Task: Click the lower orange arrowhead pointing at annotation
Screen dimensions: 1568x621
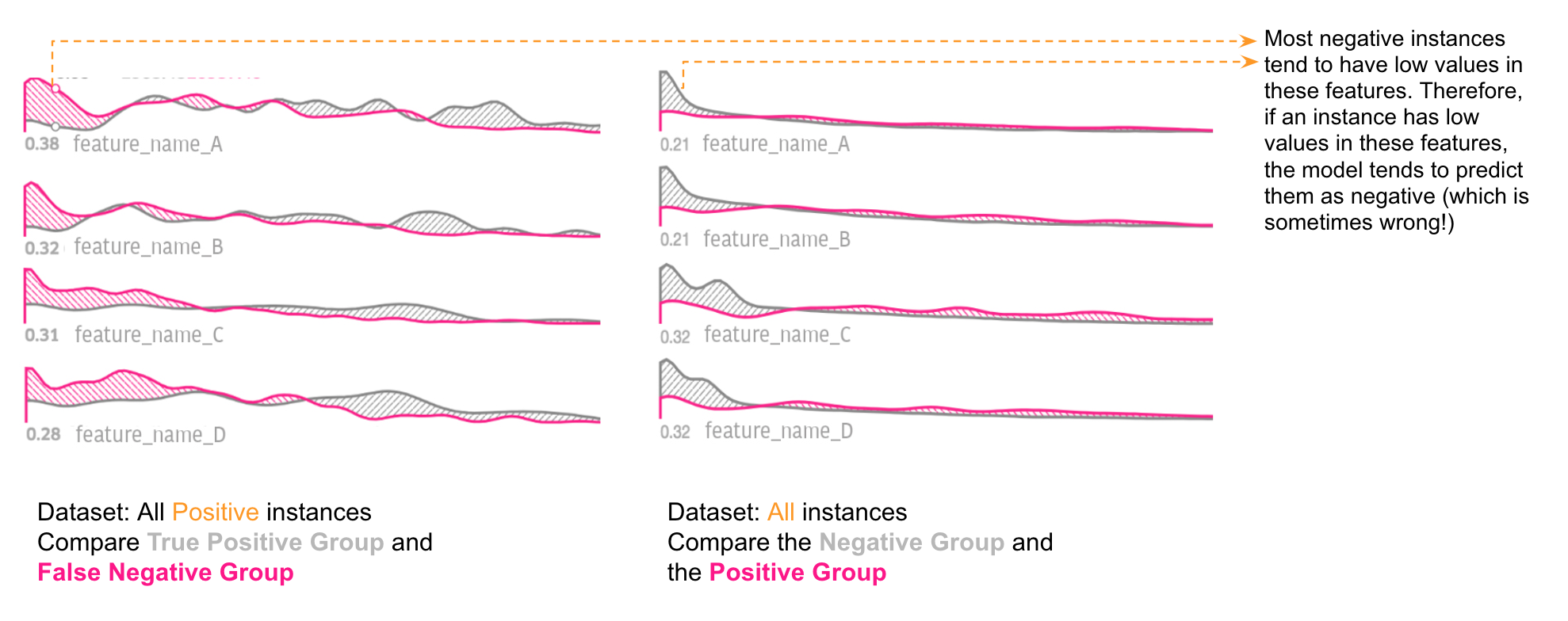Action: tap(1250, 61)
